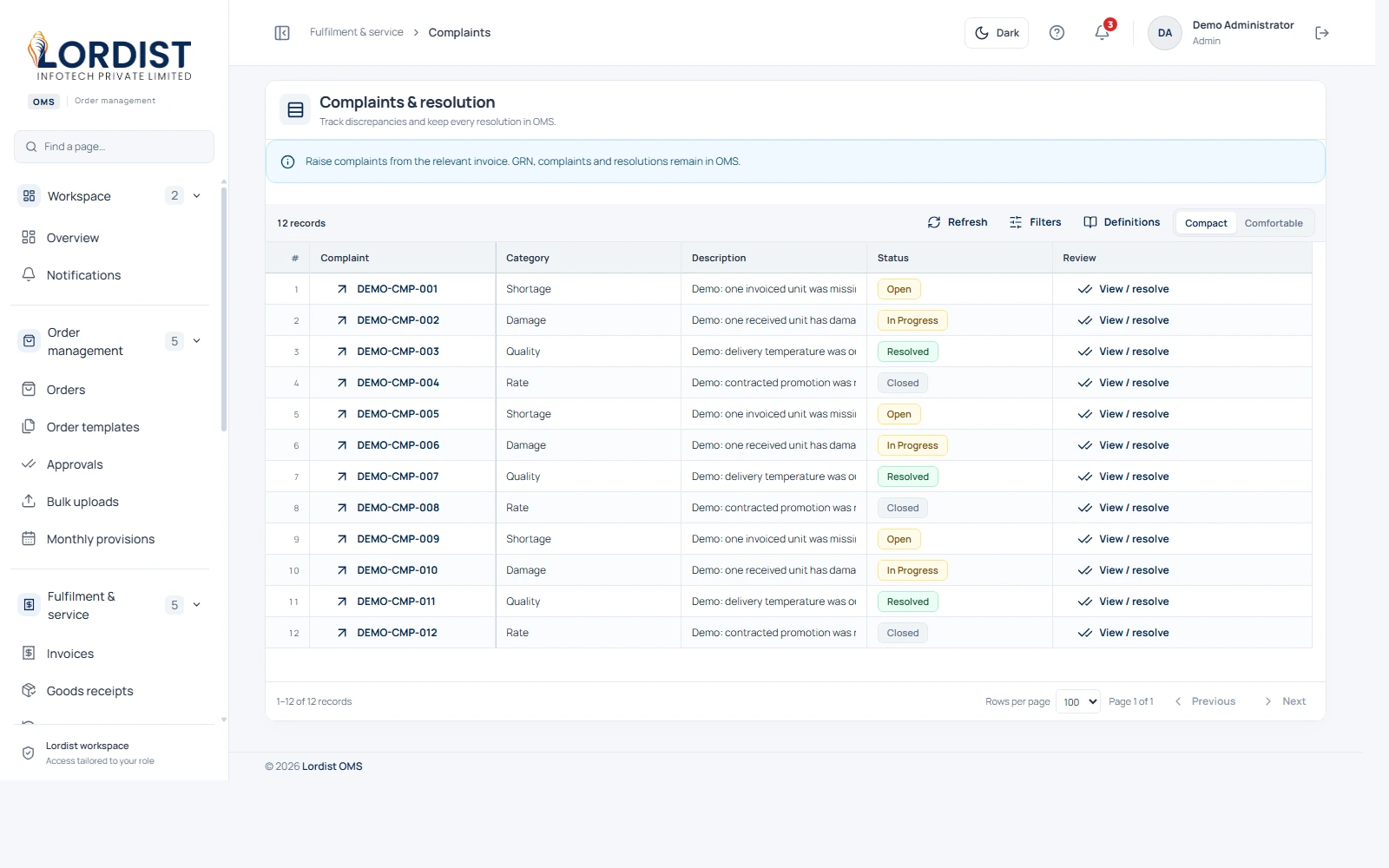Screen dimensions: 1389x868
Task: Click the DA user avatar
Action: [1165, 33]
